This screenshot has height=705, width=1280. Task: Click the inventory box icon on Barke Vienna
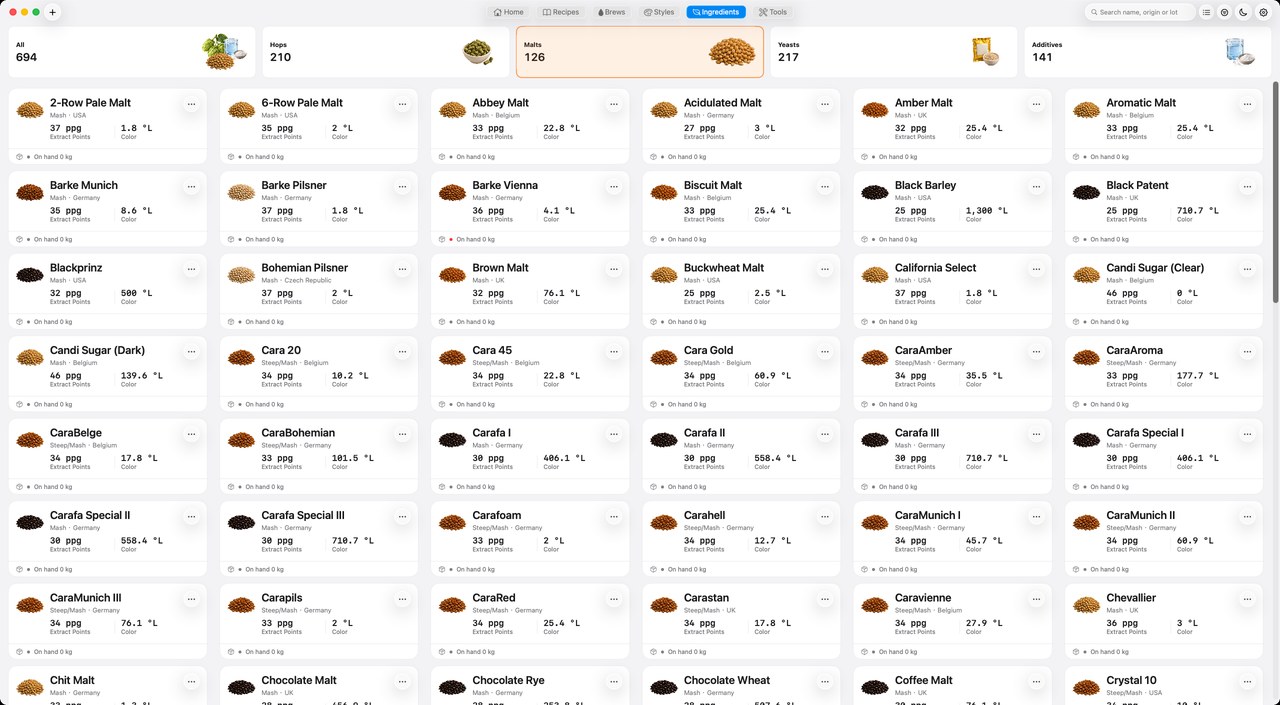coord(442,239)
